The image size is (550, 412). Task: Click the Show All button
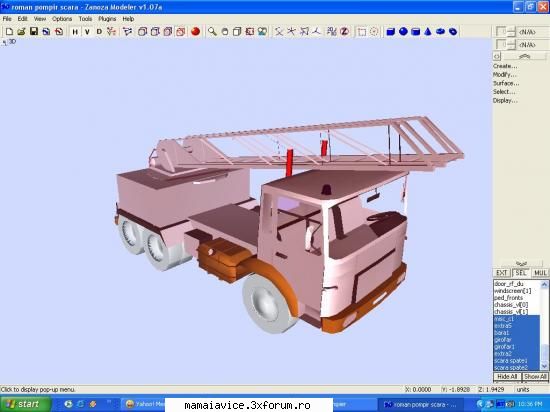(x=535, y=377)
